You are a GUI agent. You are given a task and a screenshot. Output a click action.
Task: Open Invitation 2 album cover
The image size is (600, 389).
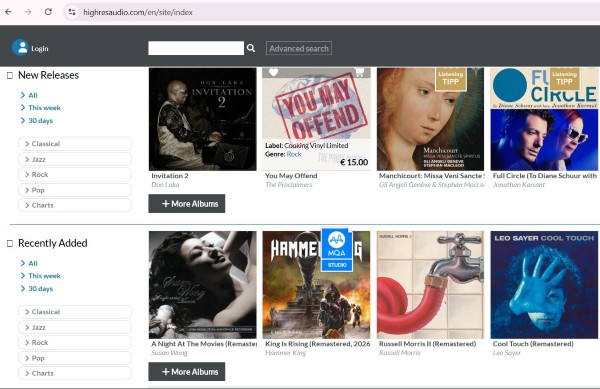(x=203, y=119)
